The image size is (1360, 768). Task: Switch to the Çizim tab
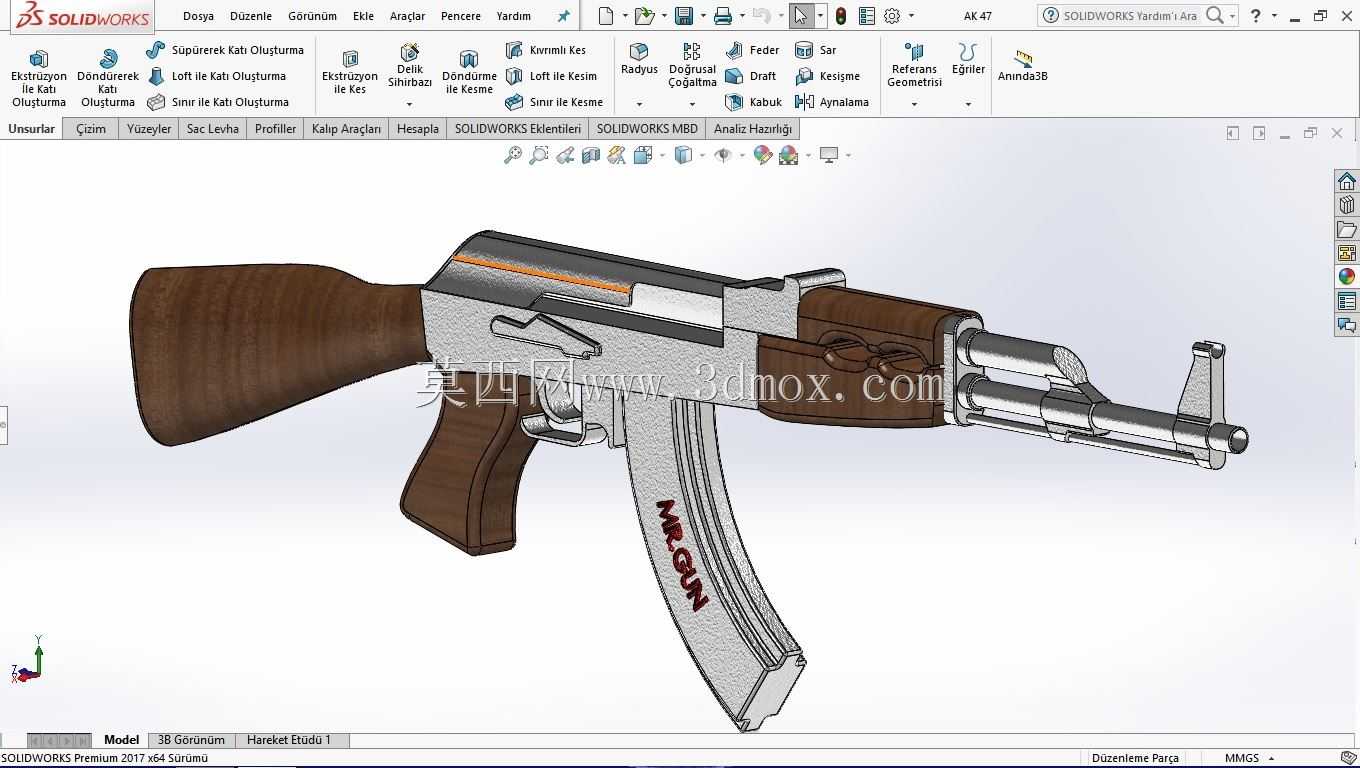pyautogui.click(x=91, y=129)
